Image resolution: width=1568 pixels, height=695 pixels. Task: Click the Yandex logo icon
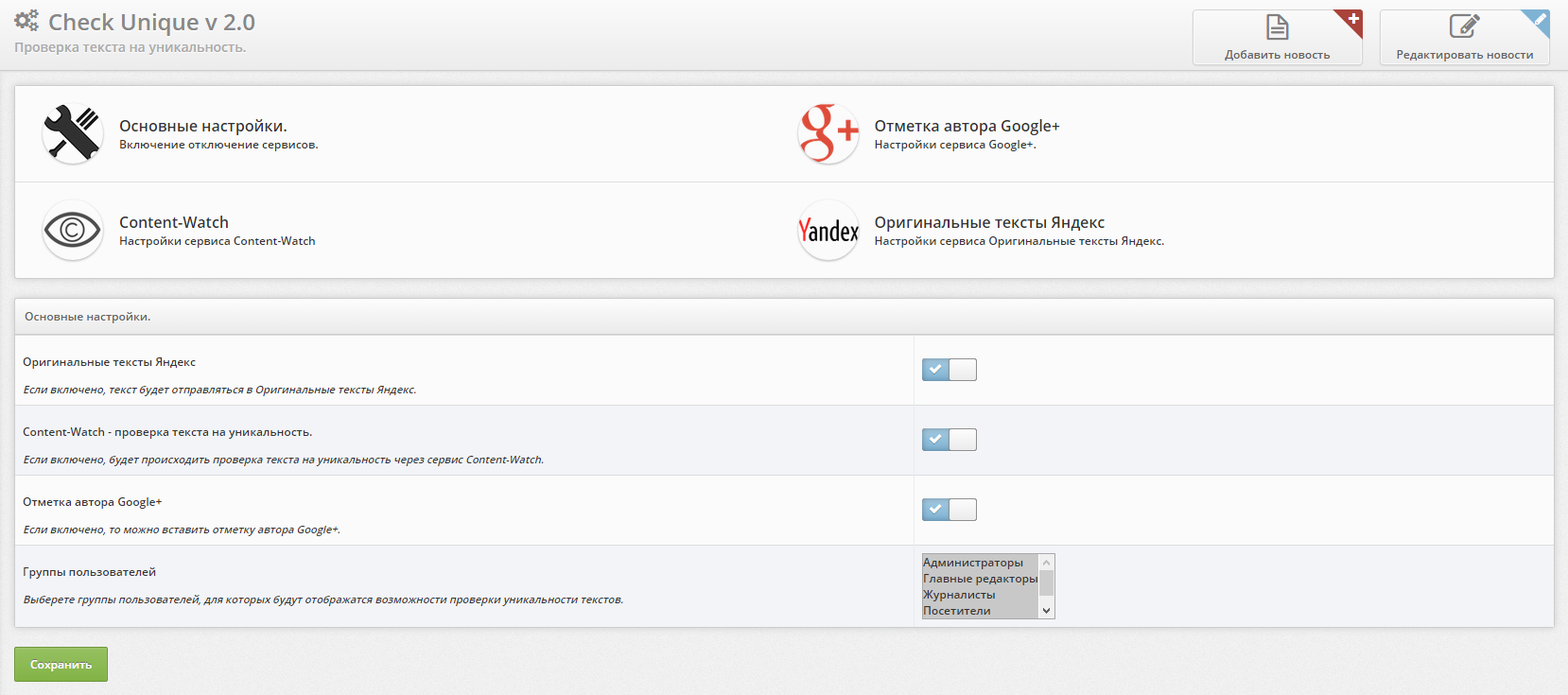click(828, 230)
